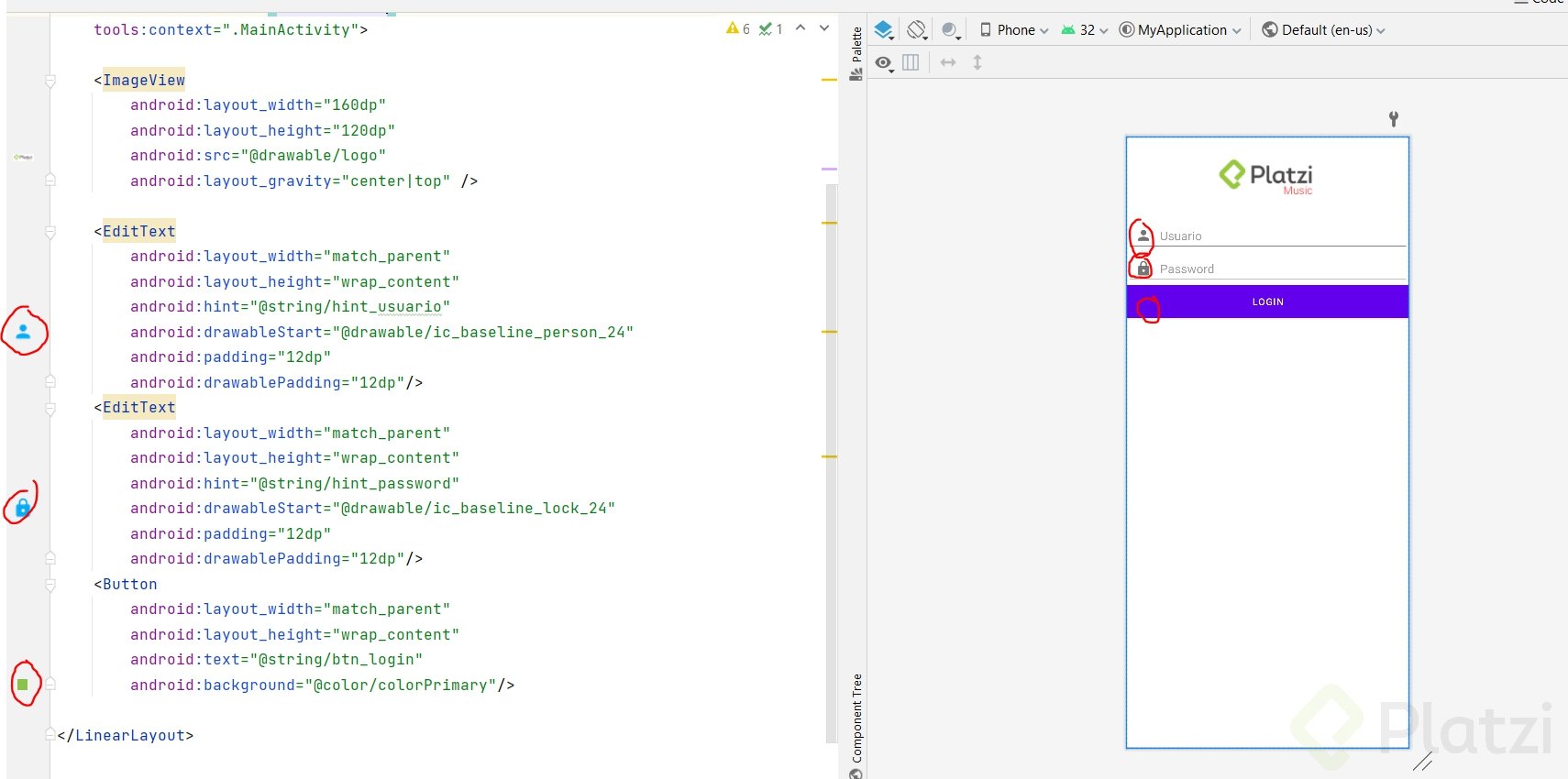This screenshot has height=779, width=1568.
Task: Click the vertical expand arrows icon
Action: pos(977,62)
